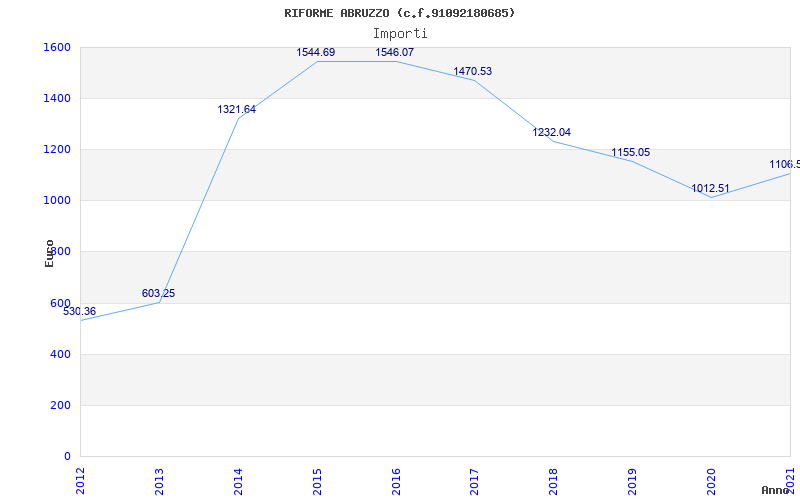
Task: Click the 1600 y-axis tick label
Action: (57, 47)
